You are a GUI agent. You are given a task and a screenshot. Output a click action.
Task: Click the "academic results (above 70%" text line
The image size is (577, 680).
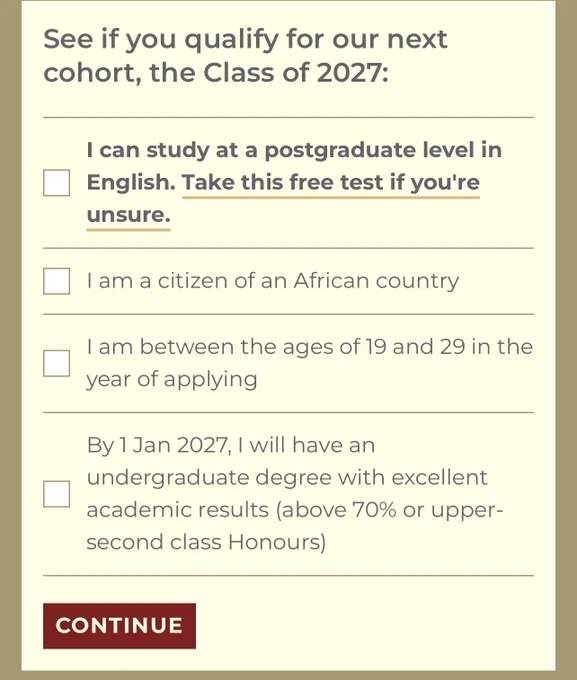(x=295, y=510)
